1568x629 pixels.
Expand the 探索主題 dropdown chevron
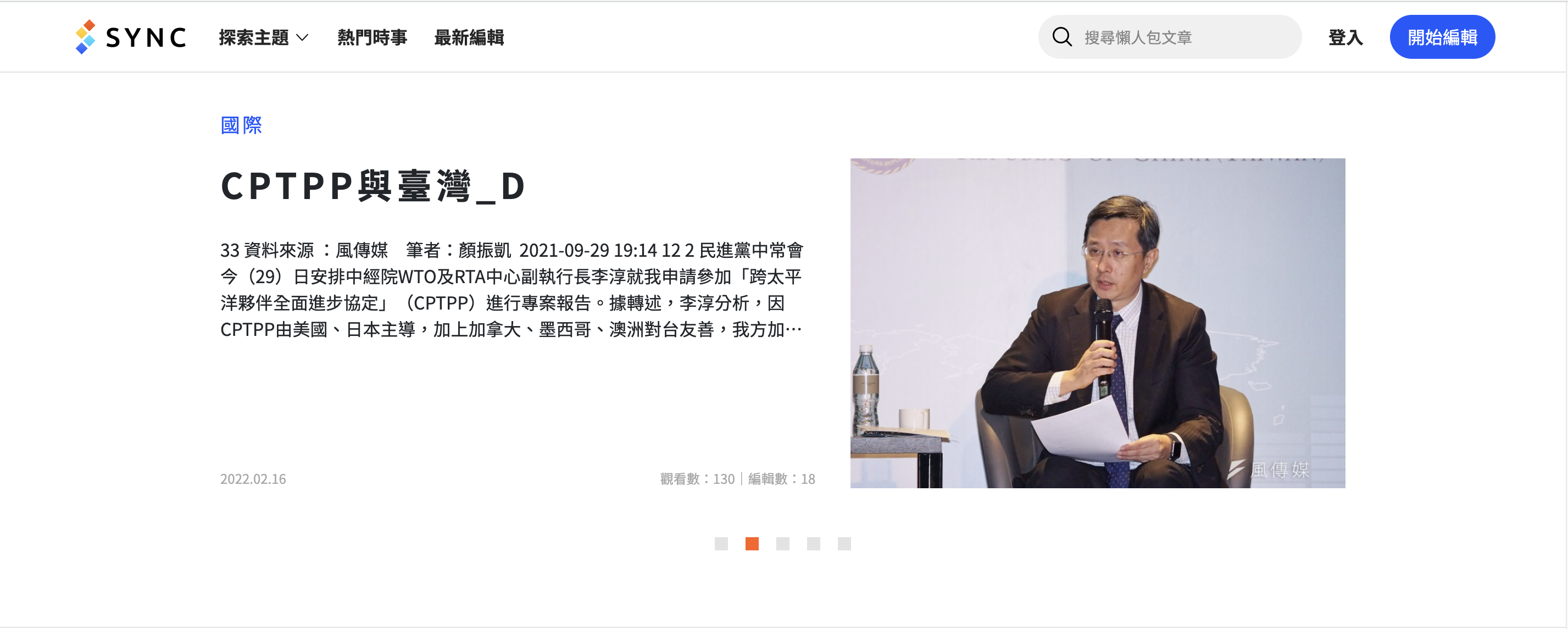(x=302, y=38)
